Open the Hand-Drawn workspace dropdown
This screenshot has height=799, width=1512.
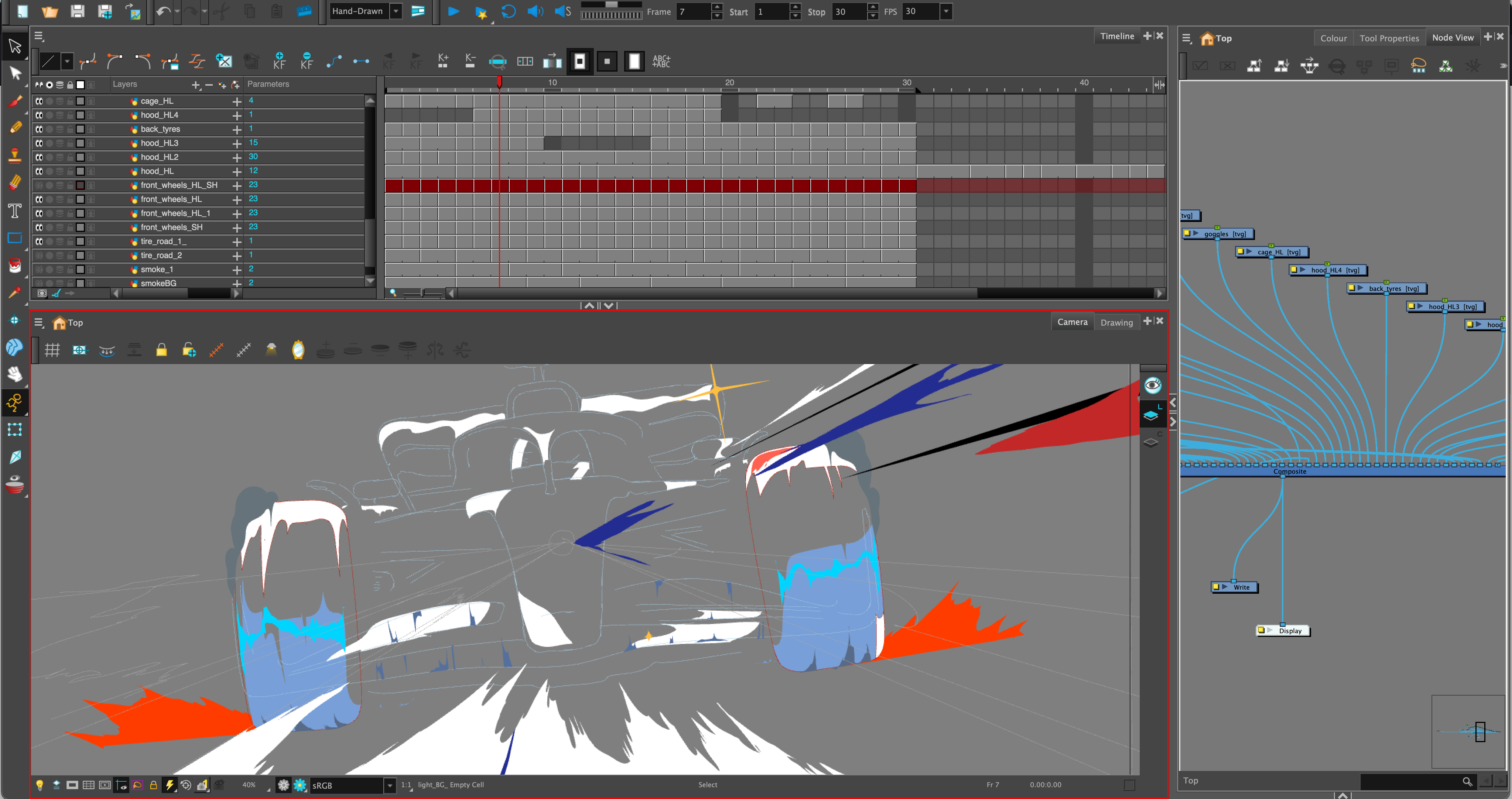click(x=396, y=11)
